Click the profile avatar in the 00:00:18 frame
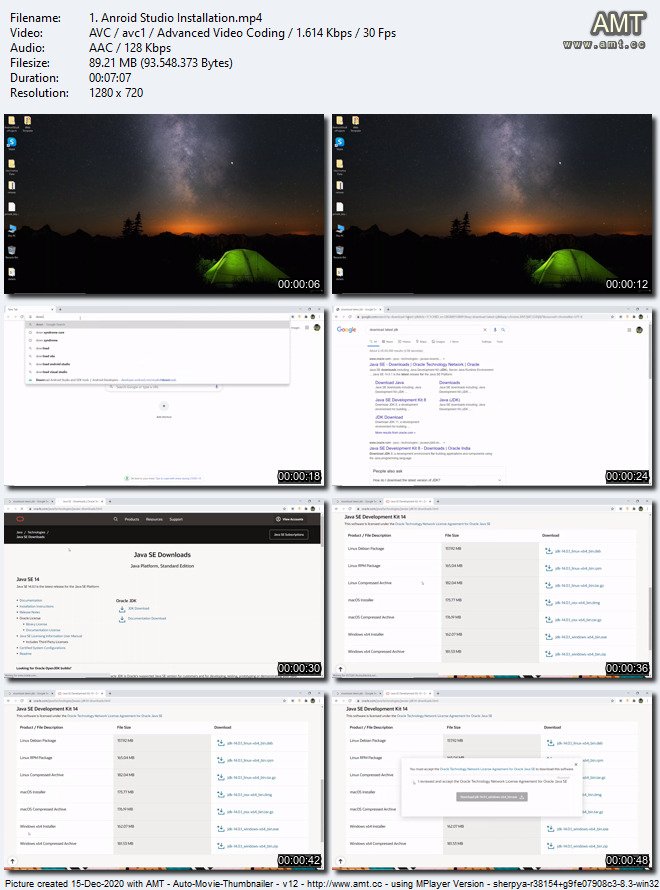Viewport: 660px width, 890px height. (x=317, y=328)
